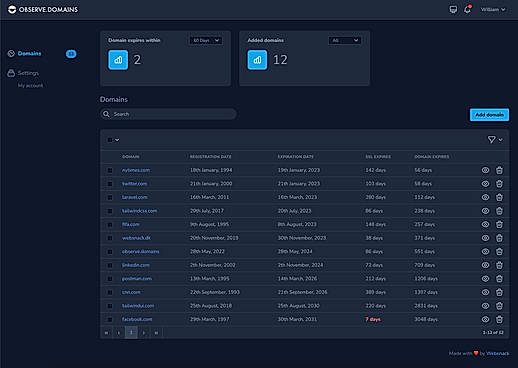Open the linkedin.com link

136,265
